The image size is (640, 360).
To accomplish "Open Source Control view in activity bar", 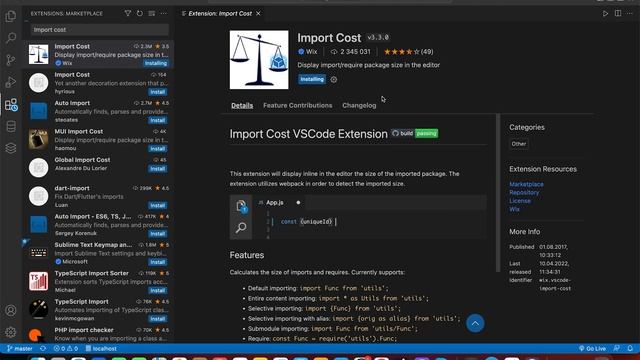I will tap(11, 60).
